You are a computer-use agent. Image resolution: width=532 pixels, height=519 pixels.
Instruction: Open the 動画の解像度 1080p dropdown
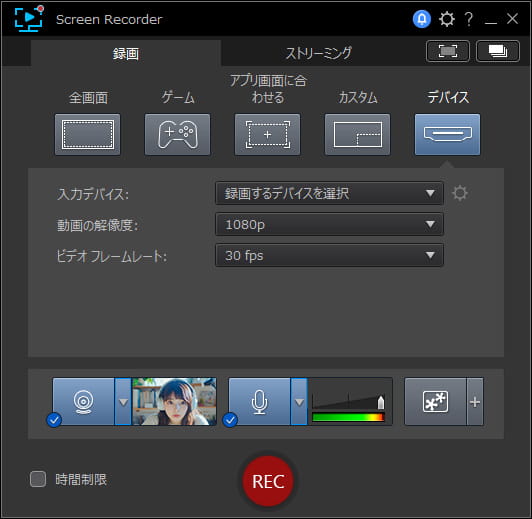pos(329,224)
